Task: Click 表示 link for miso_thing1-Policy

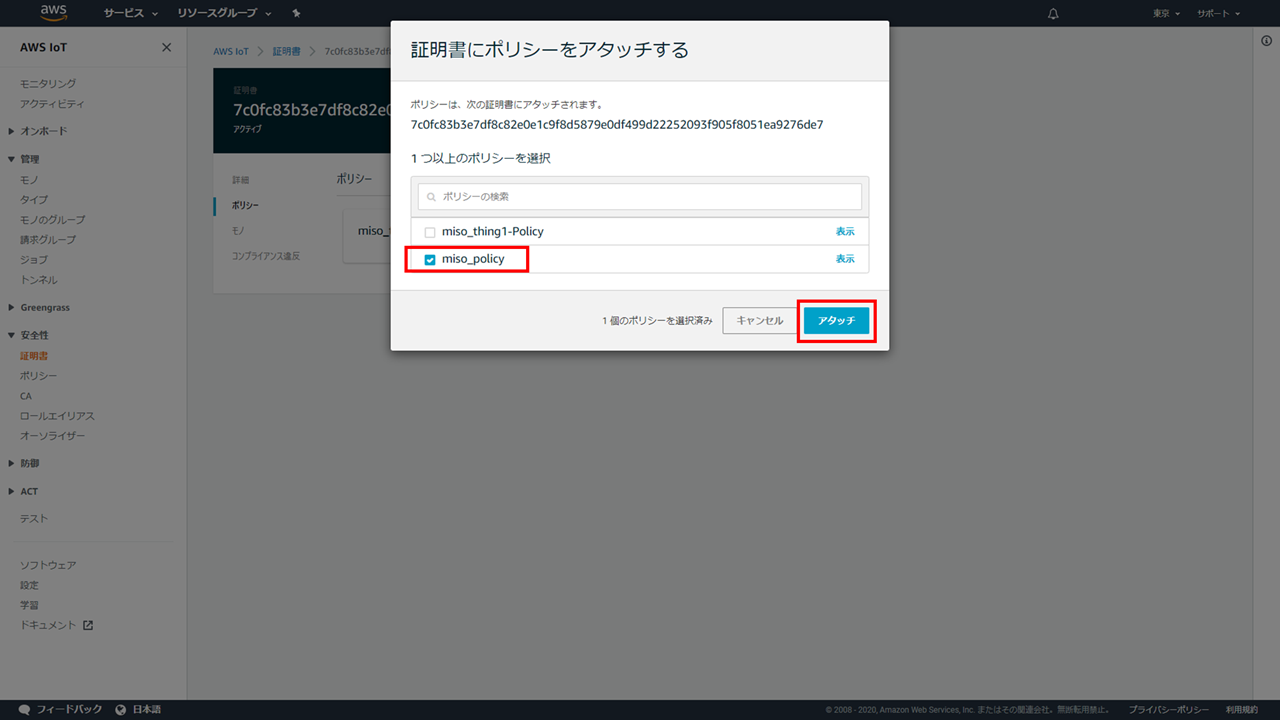Action: (x=845, y=232)
